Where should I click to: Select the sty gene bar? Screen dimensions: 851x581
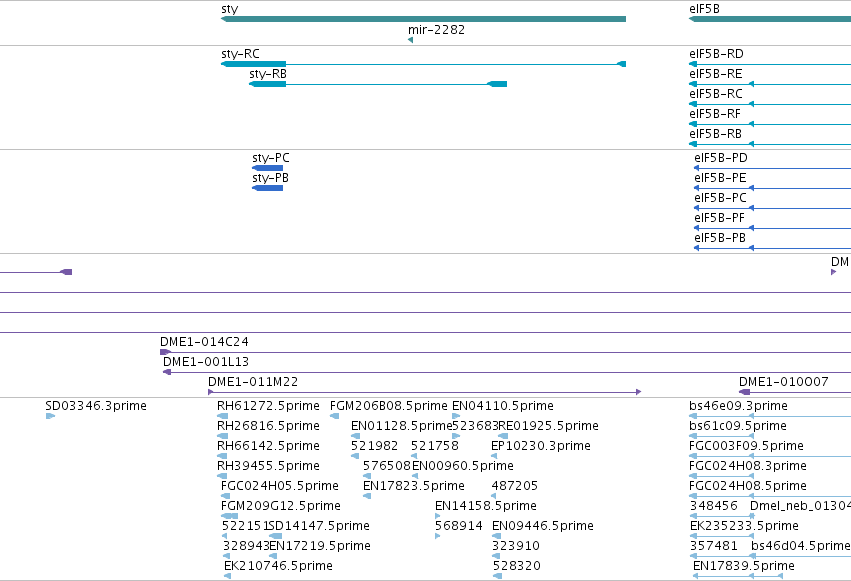coord(423,19)
